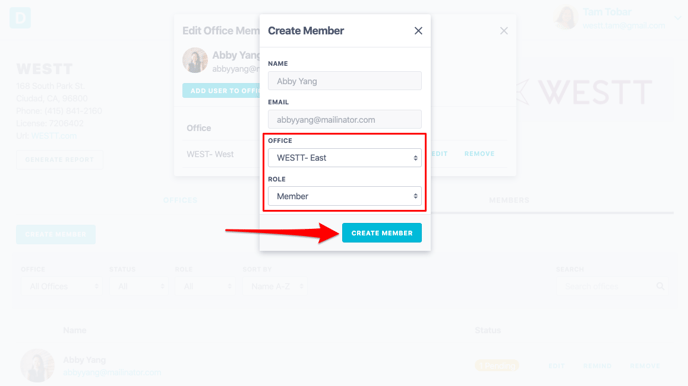Click the Generate Report button

click(60, 160)
